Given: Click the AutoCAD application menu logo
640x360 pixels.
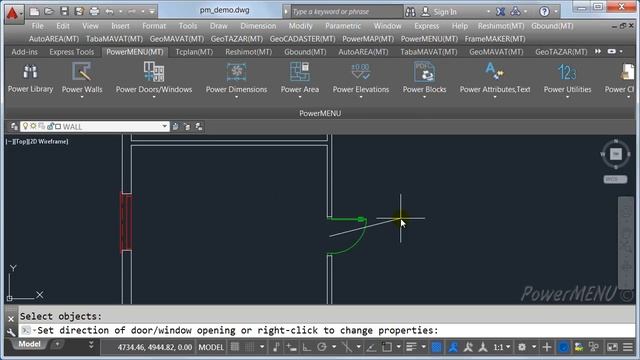Looking at the screenshot, I should tap(13, 13).
